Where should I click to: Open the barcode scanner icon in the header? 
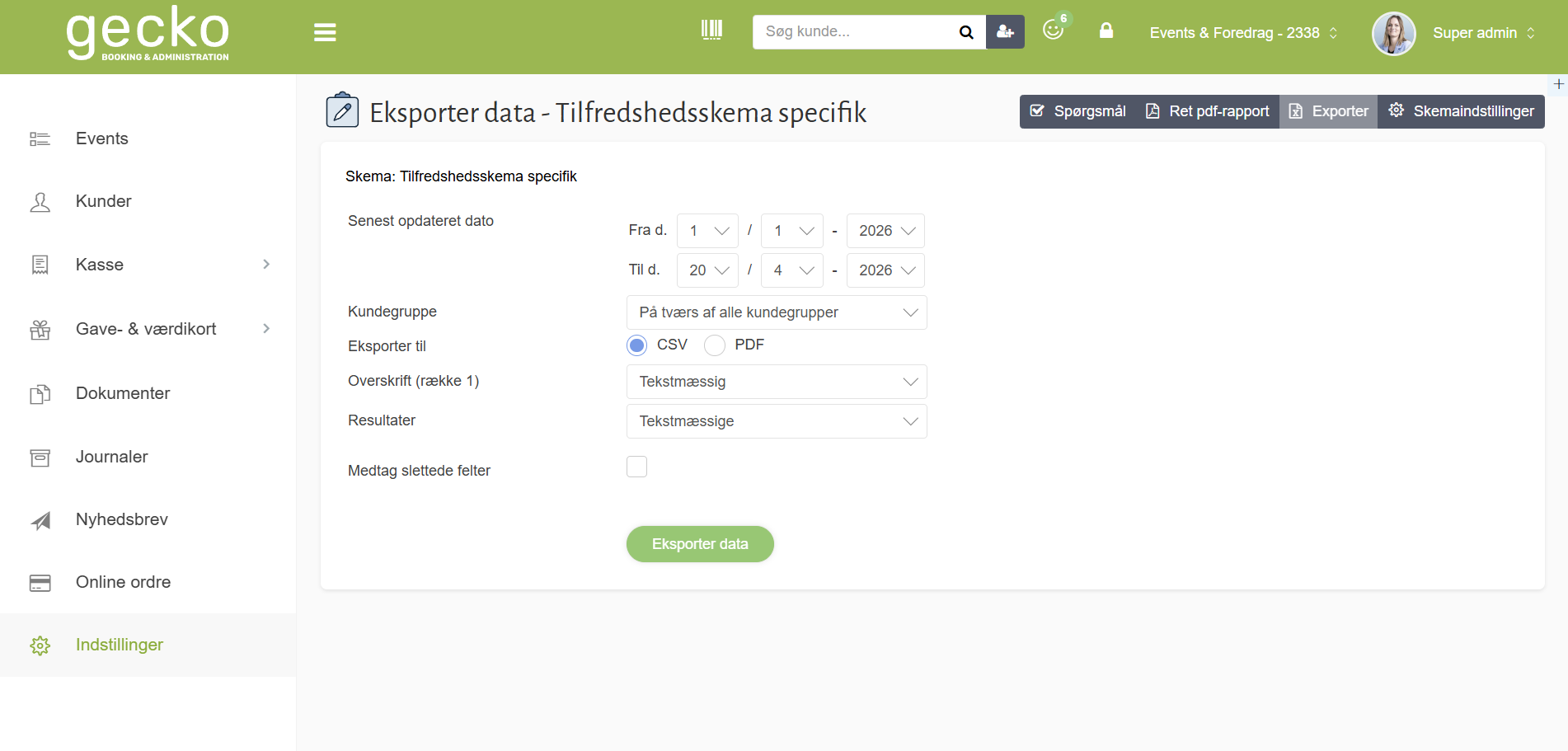tap(711, 31)
